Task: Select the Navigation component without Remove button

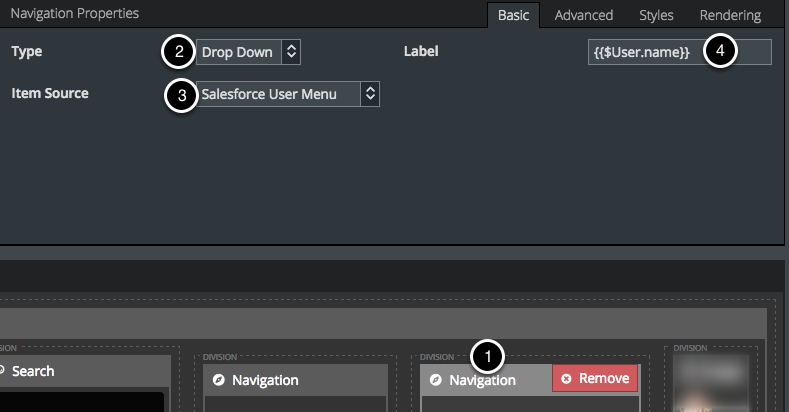Action: pos(294,380)
